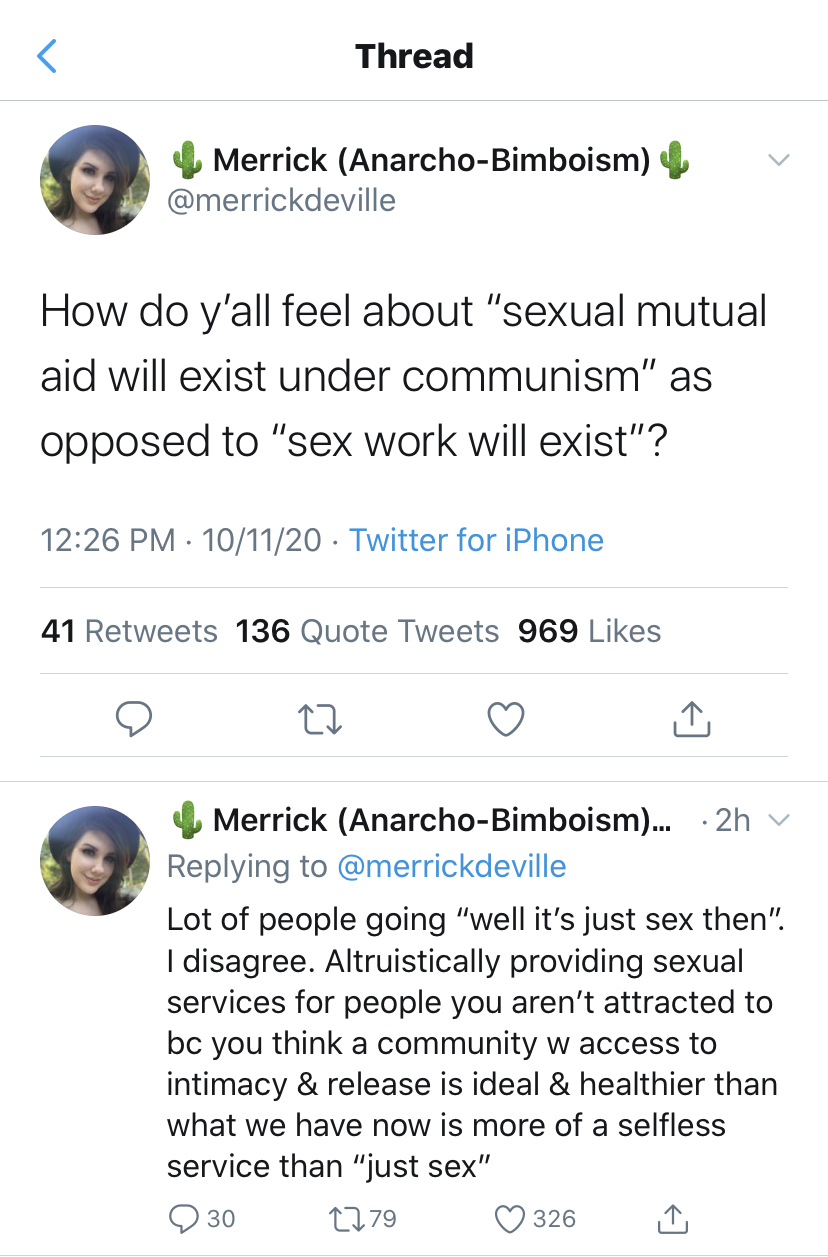Image resolution: width=828 pixels, height=1257 pixels.
Task: View the 41 Retweets list
Action: click(129, 631)
